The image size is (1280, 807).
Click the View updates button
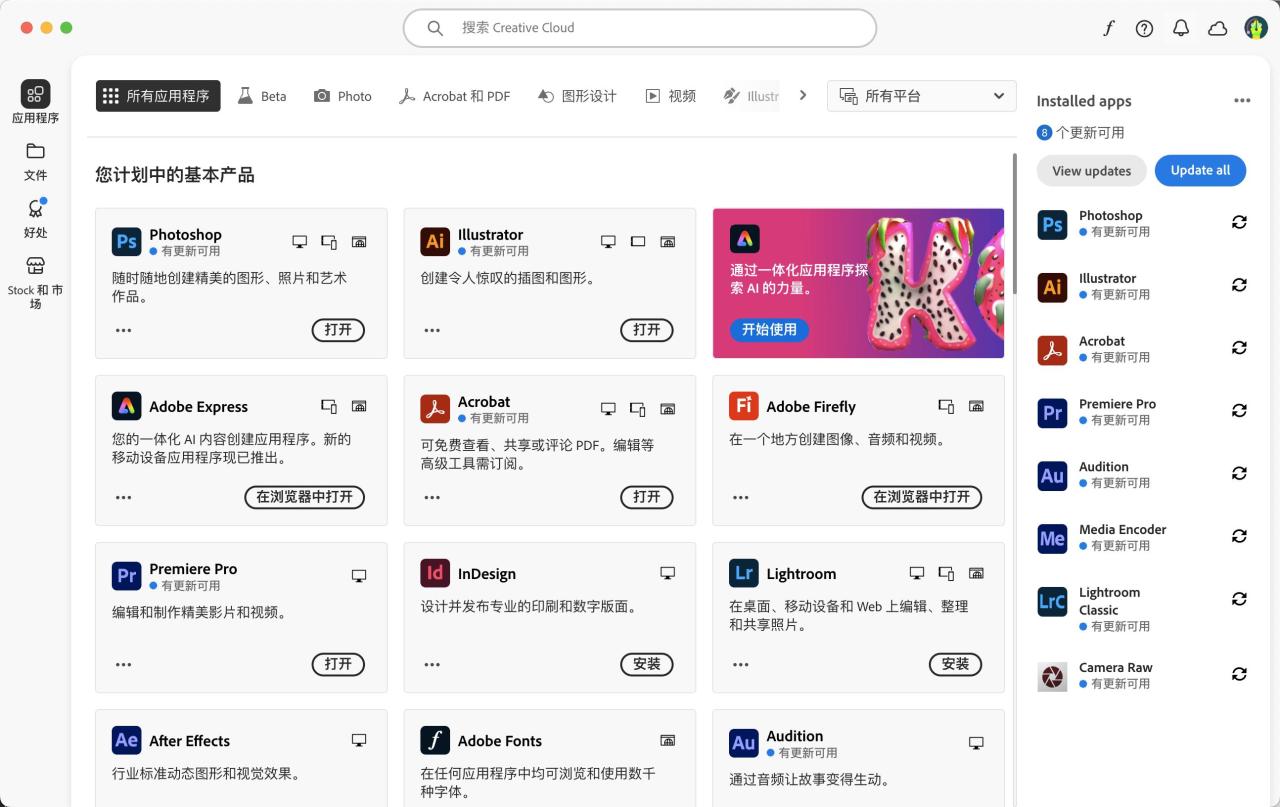[1091, 170]
